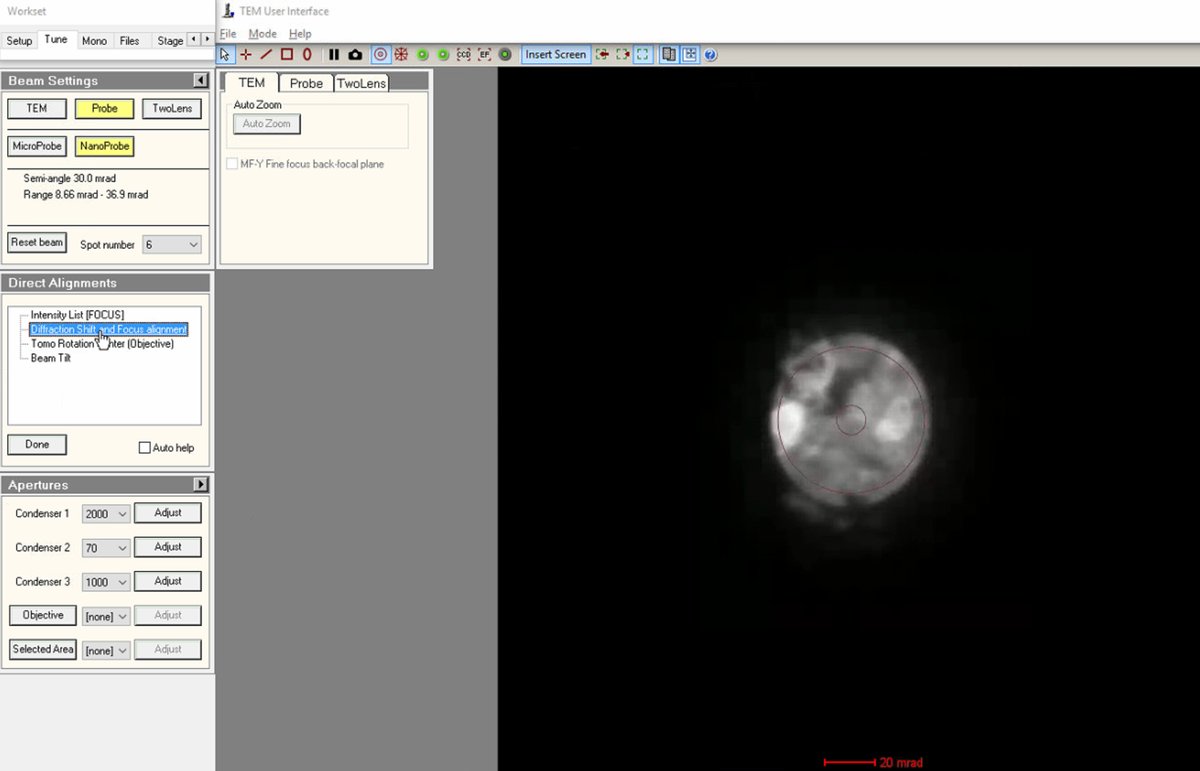Viewport: 1200px width, 771px height.
Task: Click the beam marker target icon
Action: pos(380,54)
